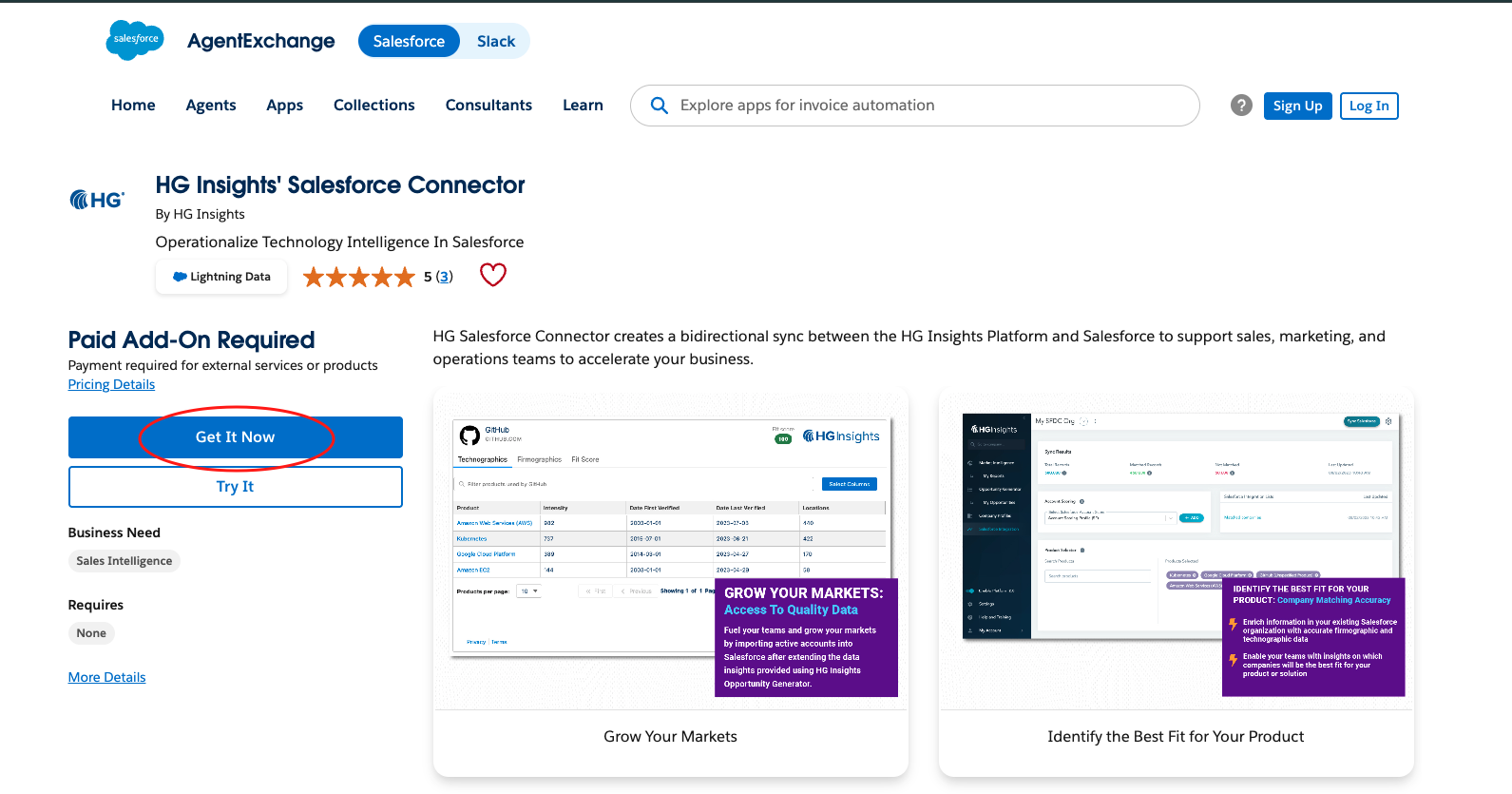Viewport: 1512px width, 794px height.
Task: Click the five-star rating stars
Action: click(x=359, y=277)
